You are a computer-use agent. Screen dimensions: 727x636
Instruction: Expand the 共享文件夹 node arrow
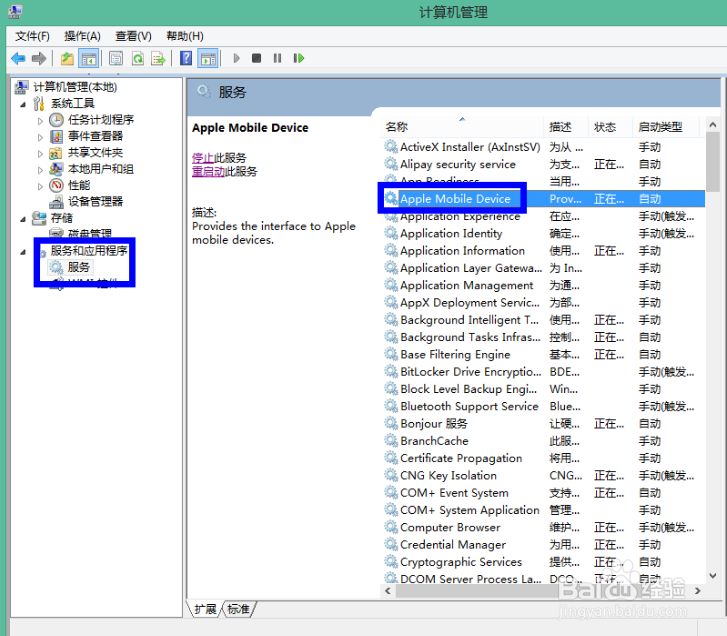40,154
